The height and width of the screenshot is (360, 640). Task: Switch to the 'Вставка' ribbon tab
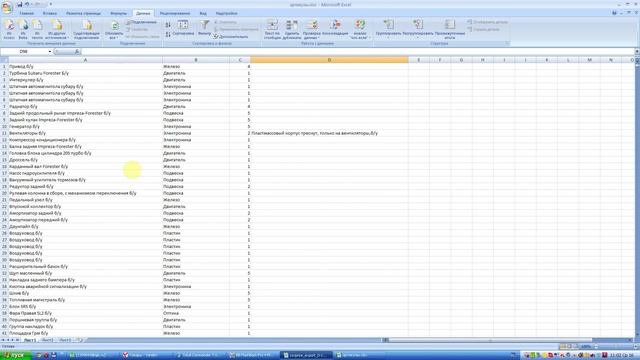[x=50, y=13]
